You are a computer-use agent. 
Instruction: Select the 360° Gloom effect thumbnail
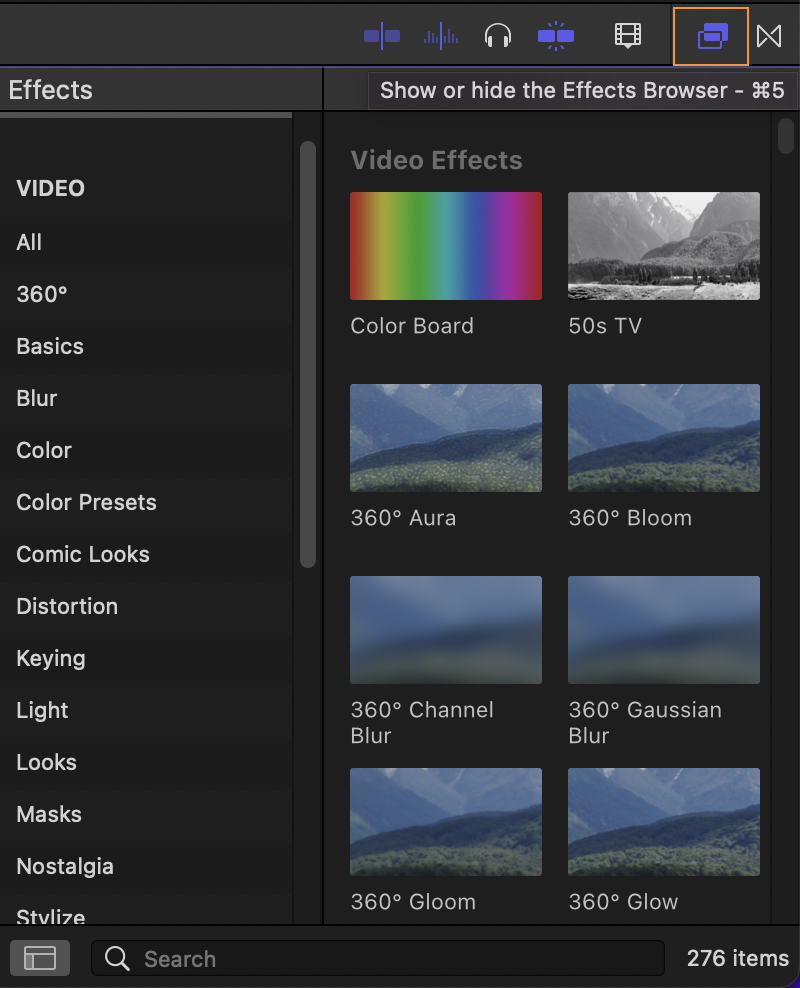coord(446,822)
